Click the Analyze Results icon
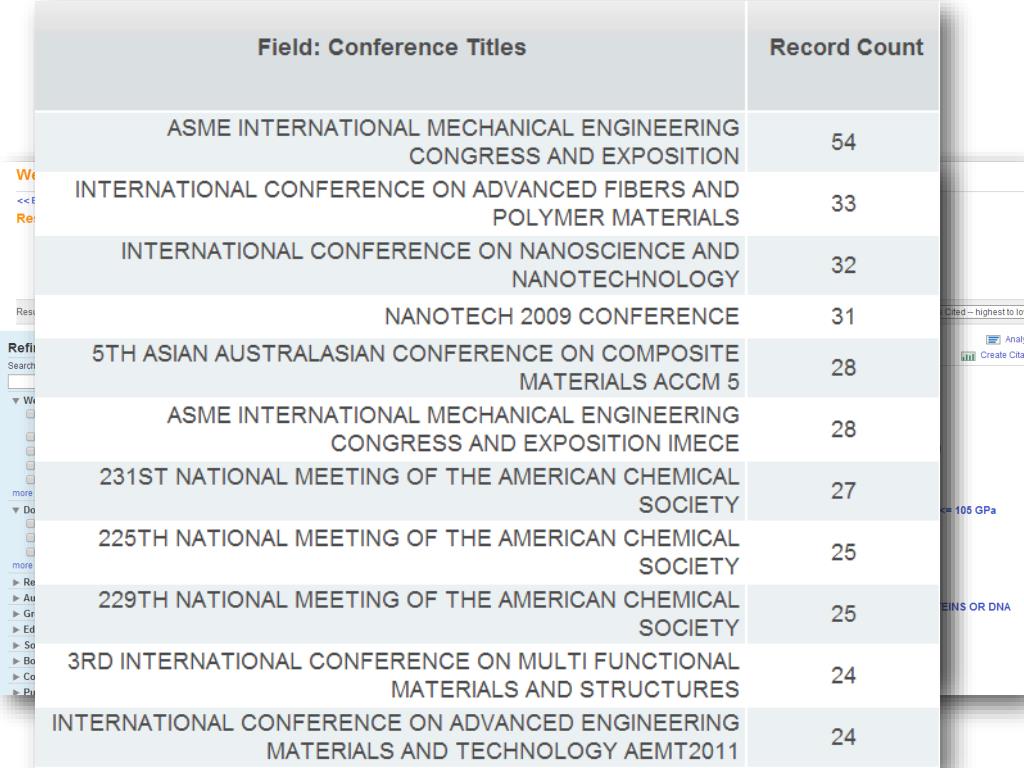The image size is (1024, 768). coord(993,340)
